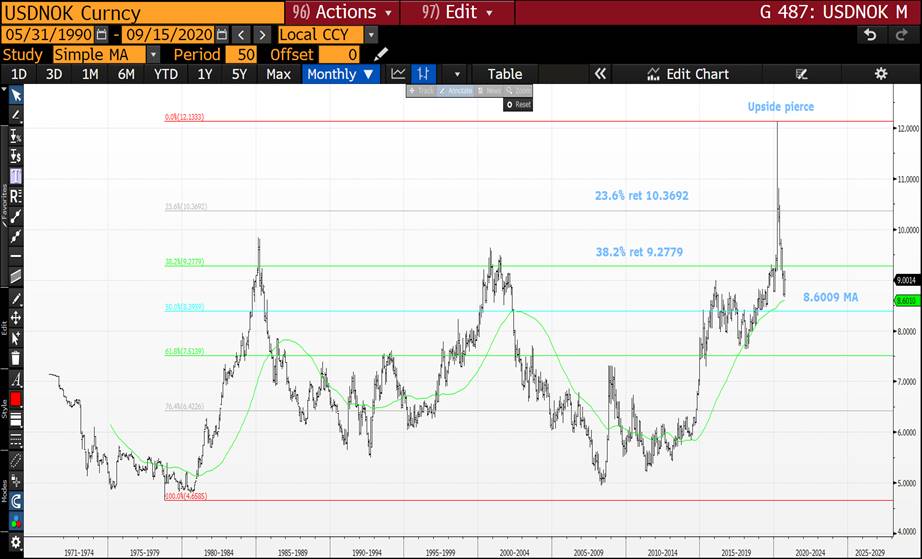The width and height of the screenshot is (922, 559).
Task: Click the end date field 09/15/2020
Action: (168, 35)
